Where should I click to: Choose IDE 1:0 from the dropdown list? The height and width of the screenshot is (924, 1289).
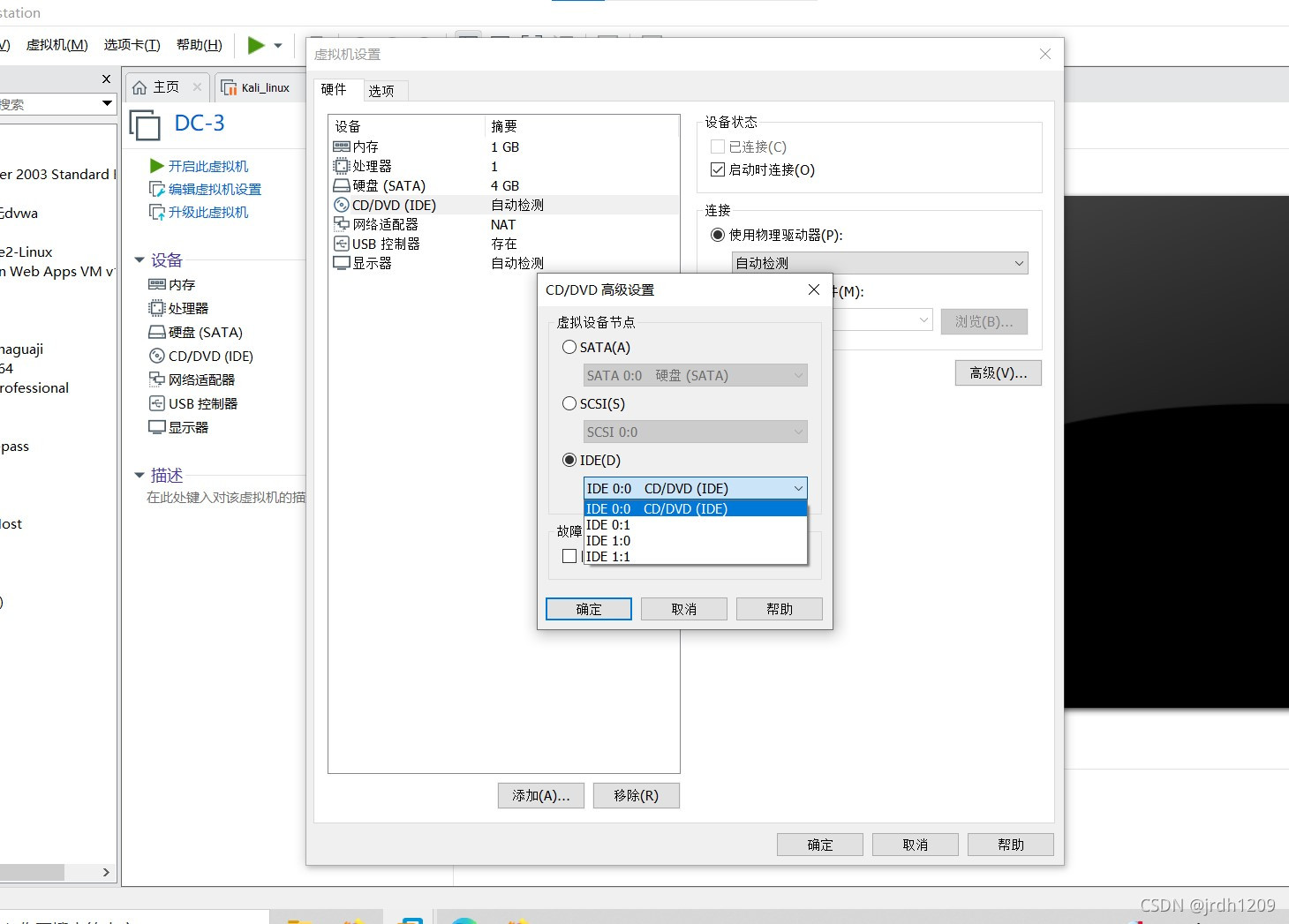coord(696,540)
